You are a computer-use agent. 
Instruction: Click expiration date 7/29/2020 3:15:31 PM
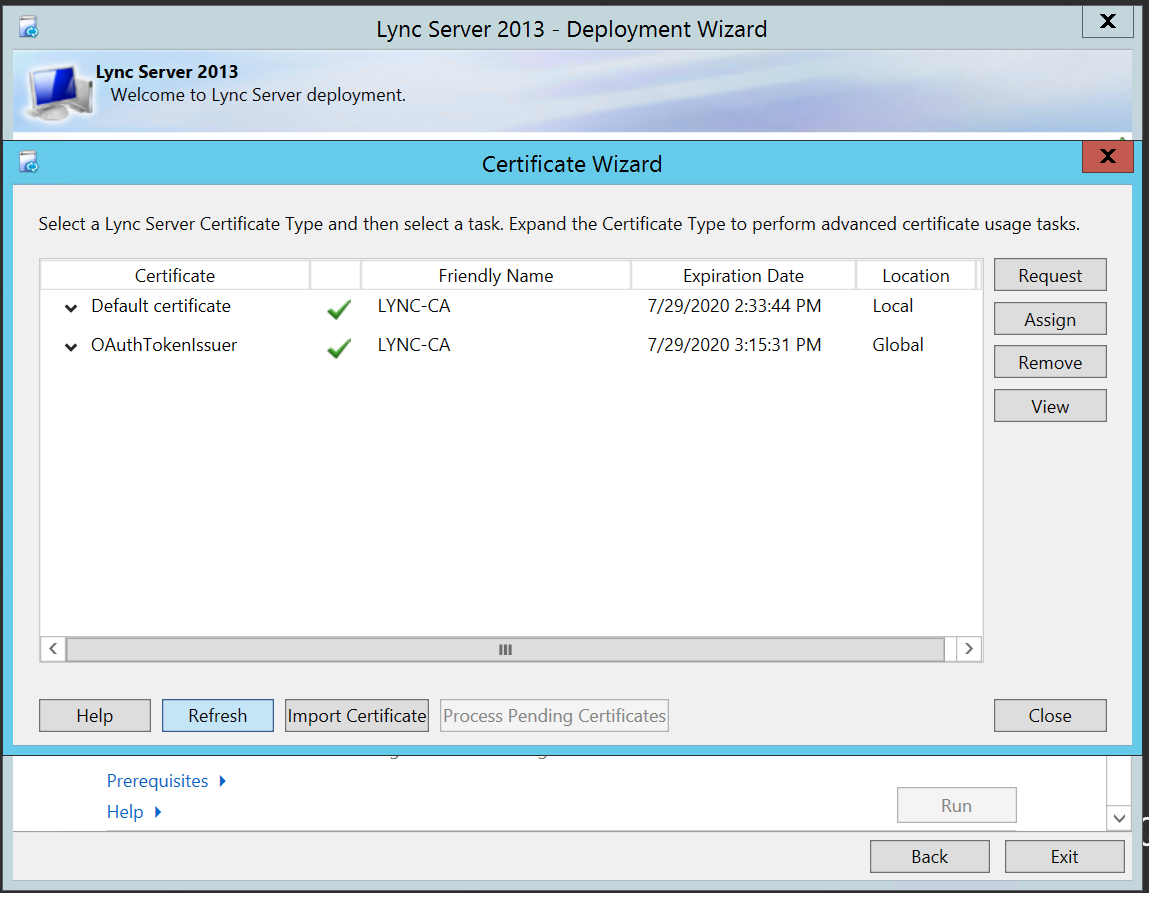[734, 345]
